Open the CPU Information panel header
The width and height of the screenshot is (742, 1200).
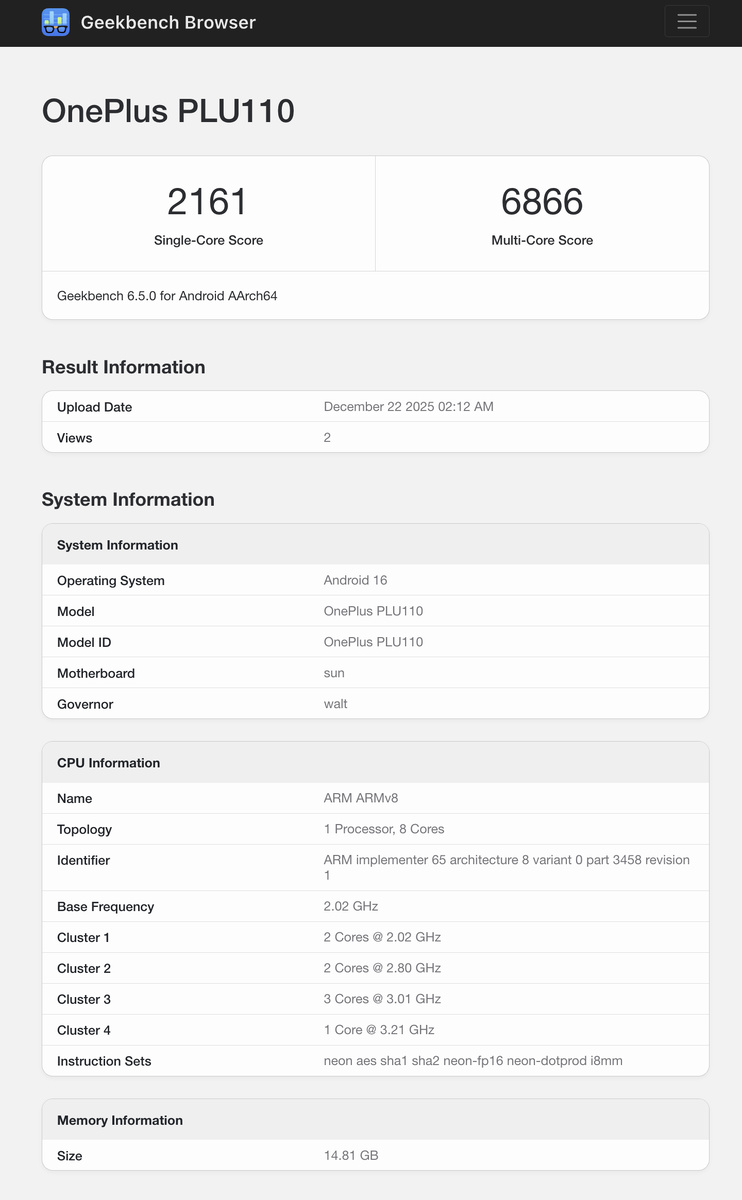[x=375, y=762]
